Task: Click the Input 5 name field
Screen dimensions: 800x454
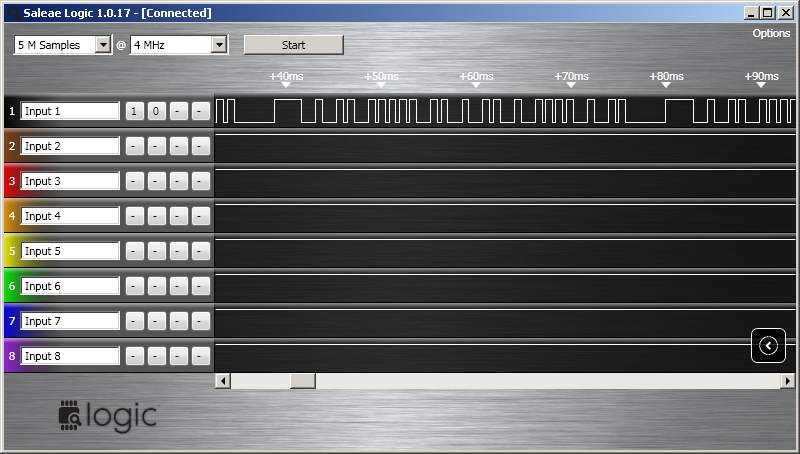Action: (70, 251)
